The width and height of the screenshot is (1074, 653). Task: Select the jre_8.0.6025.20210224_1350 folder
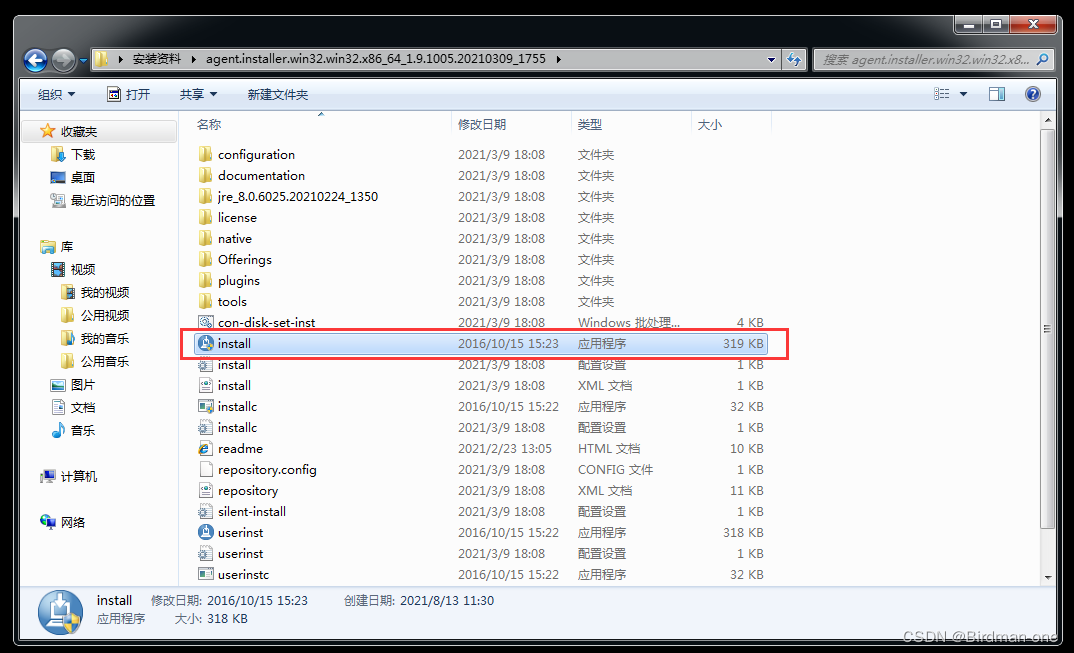pyautogui.click(x=297, y=197)
